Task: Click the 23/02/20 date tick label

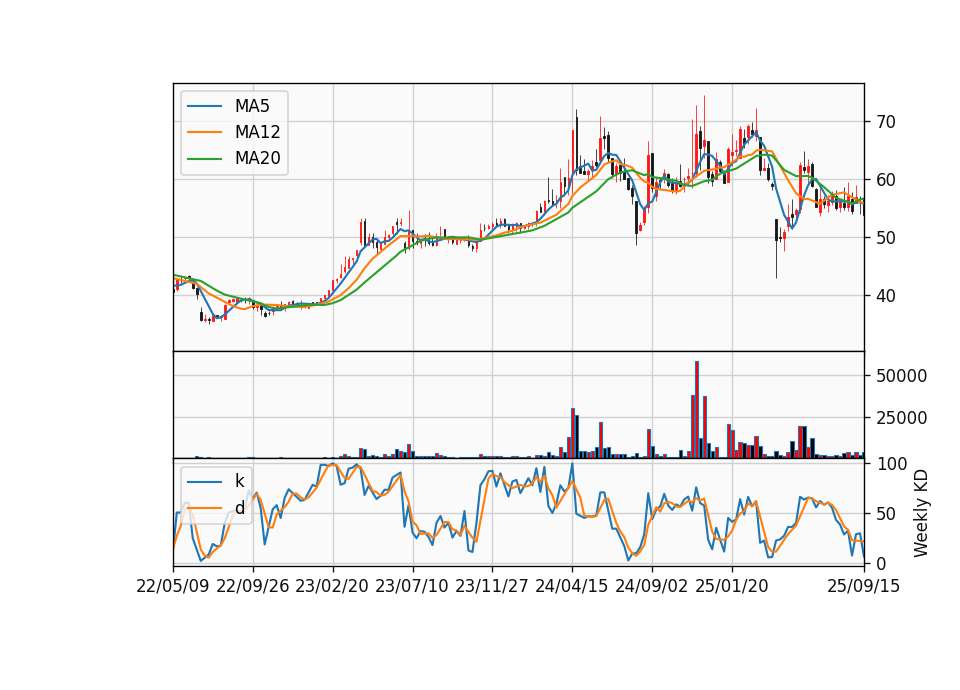Action: click(x=332, y=586)
